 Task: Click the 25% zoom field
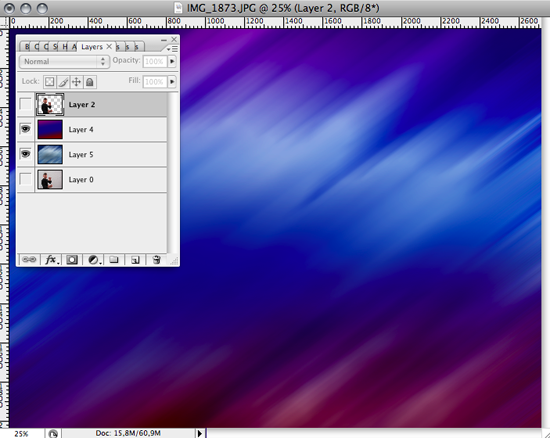click(x=22, y=434)
